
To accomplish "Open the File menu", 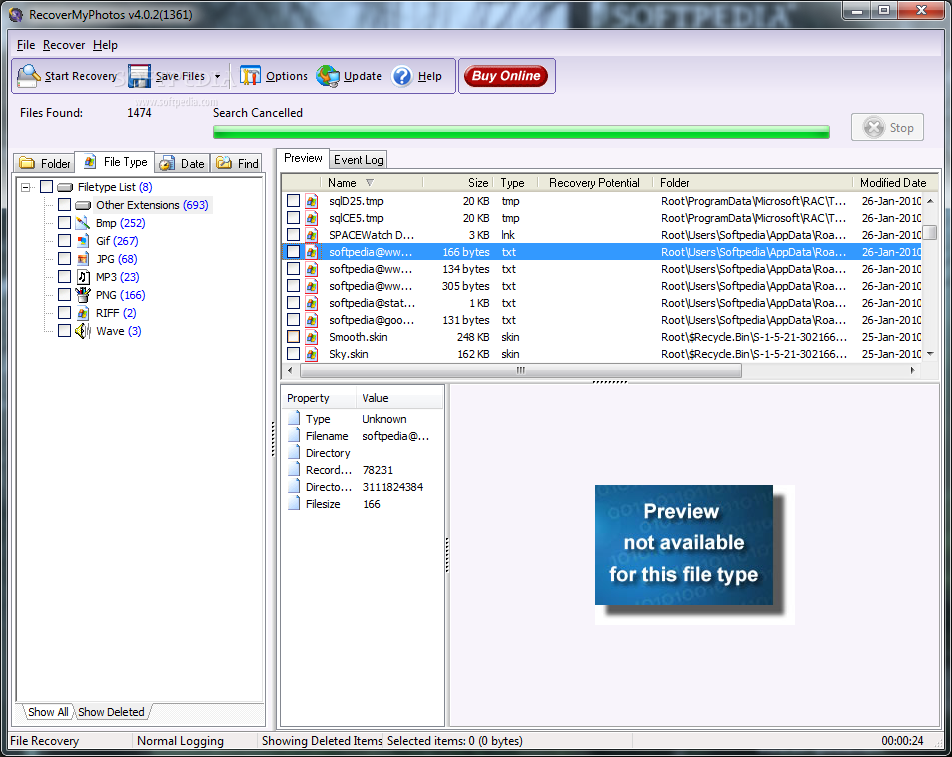I will click(x=26, y=45).
